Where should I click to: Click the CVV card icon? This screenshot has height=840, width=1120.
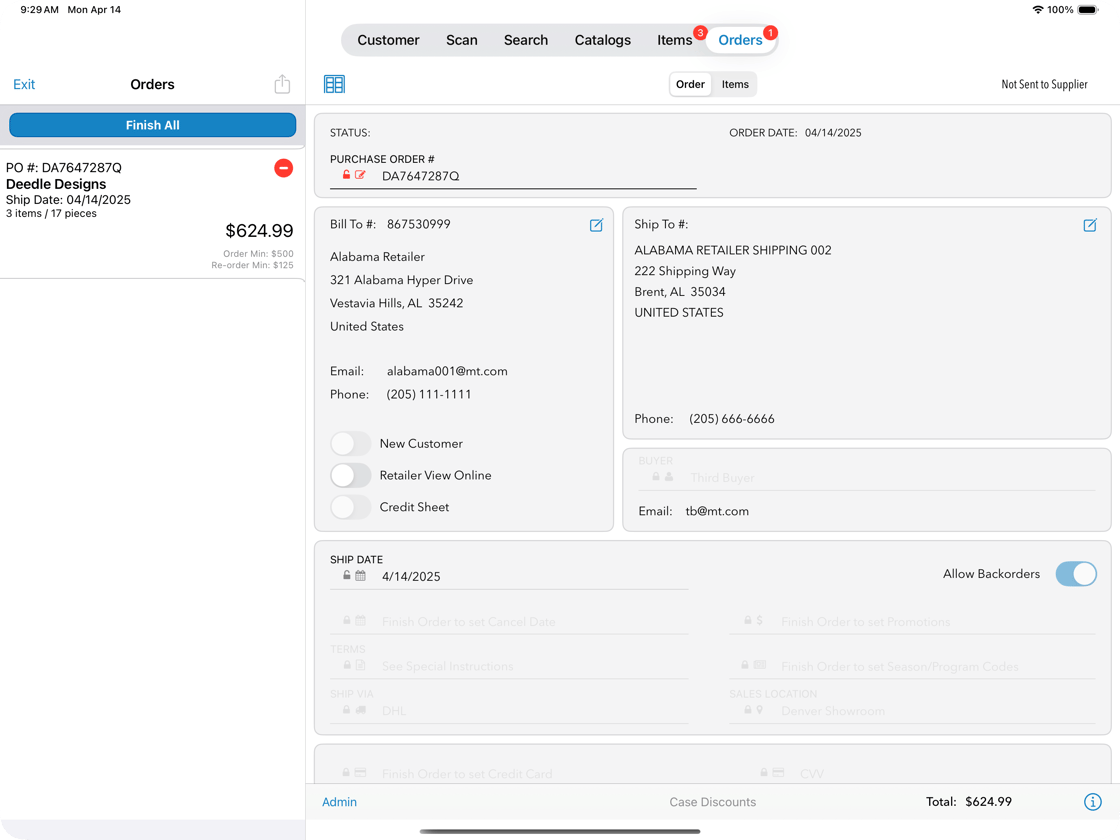coord(779,772)
